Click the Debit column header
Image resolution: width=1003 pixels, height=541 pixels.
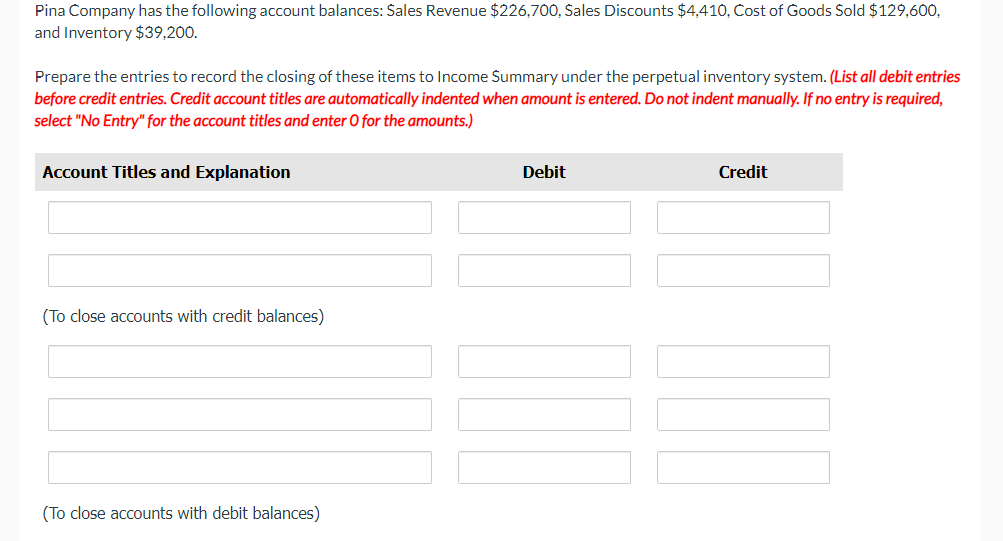tap(544, 172)
